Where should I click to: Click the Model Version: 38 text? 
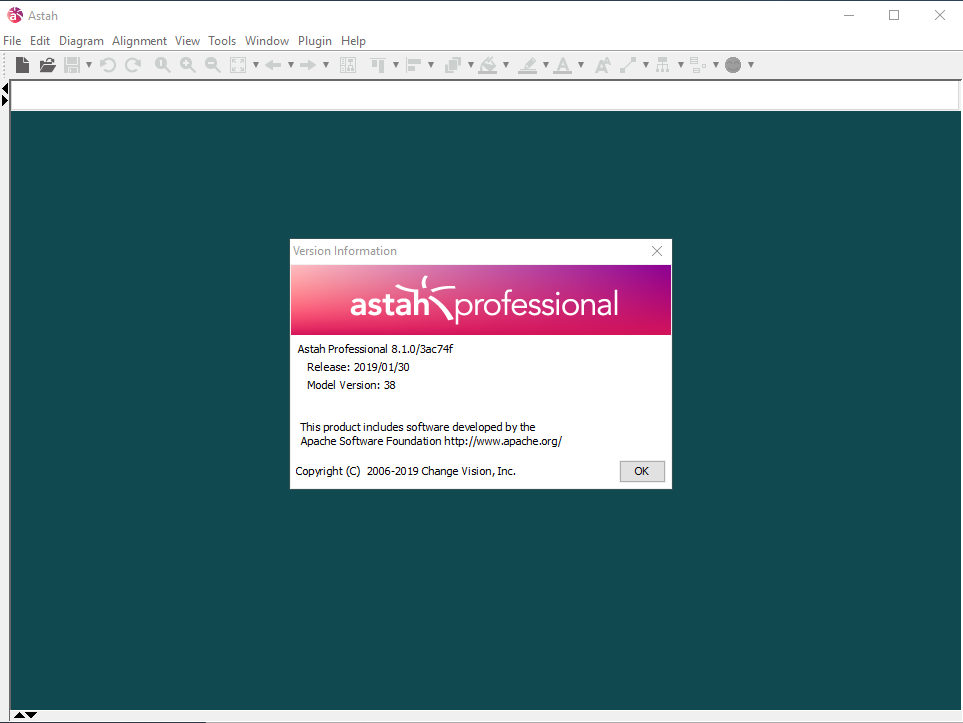pos(351,385)
